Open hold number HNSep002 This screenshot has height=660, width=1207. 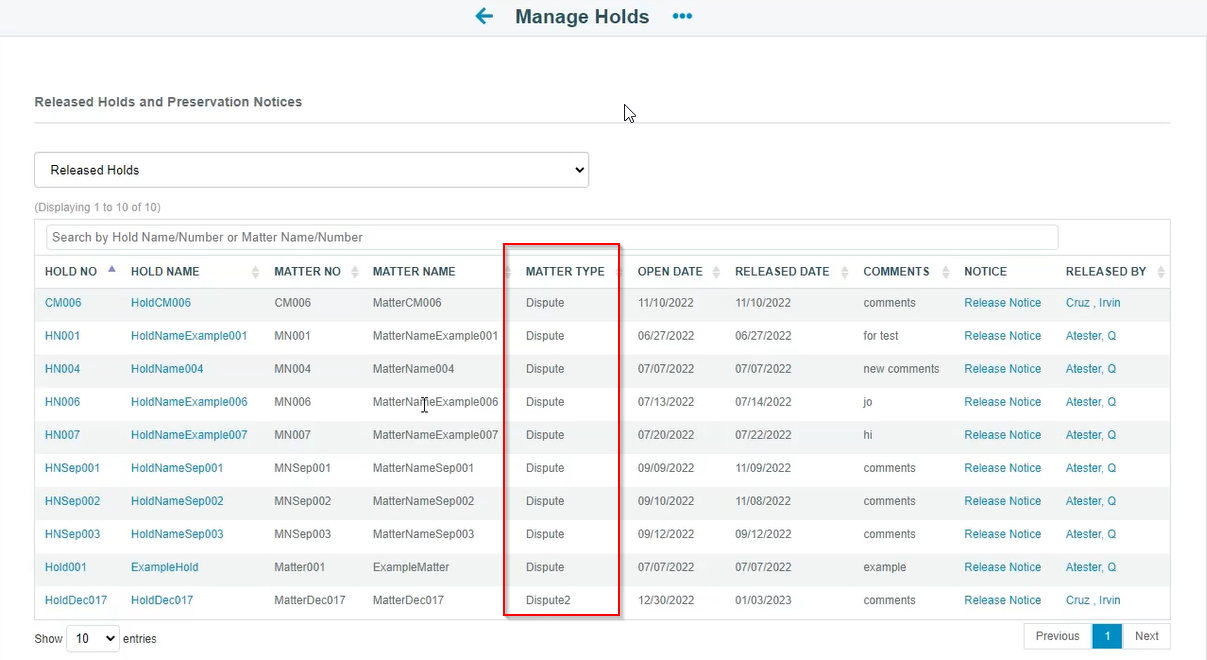click(x=72, y=501)
